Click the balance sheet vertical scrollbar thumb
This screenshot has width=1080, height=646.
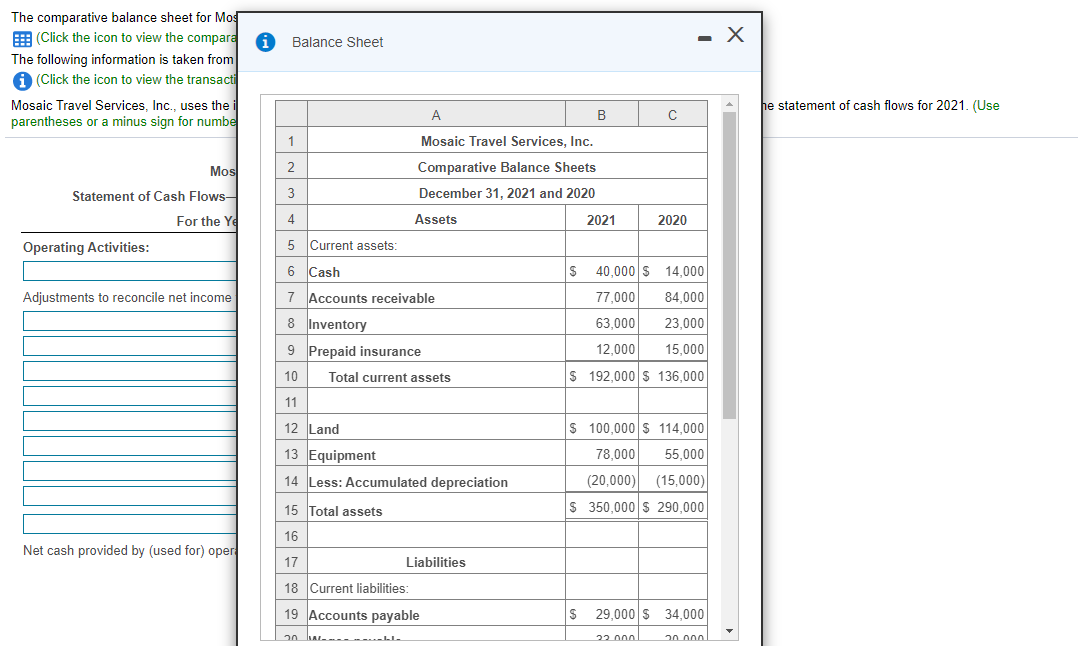(x=729, y=265)
